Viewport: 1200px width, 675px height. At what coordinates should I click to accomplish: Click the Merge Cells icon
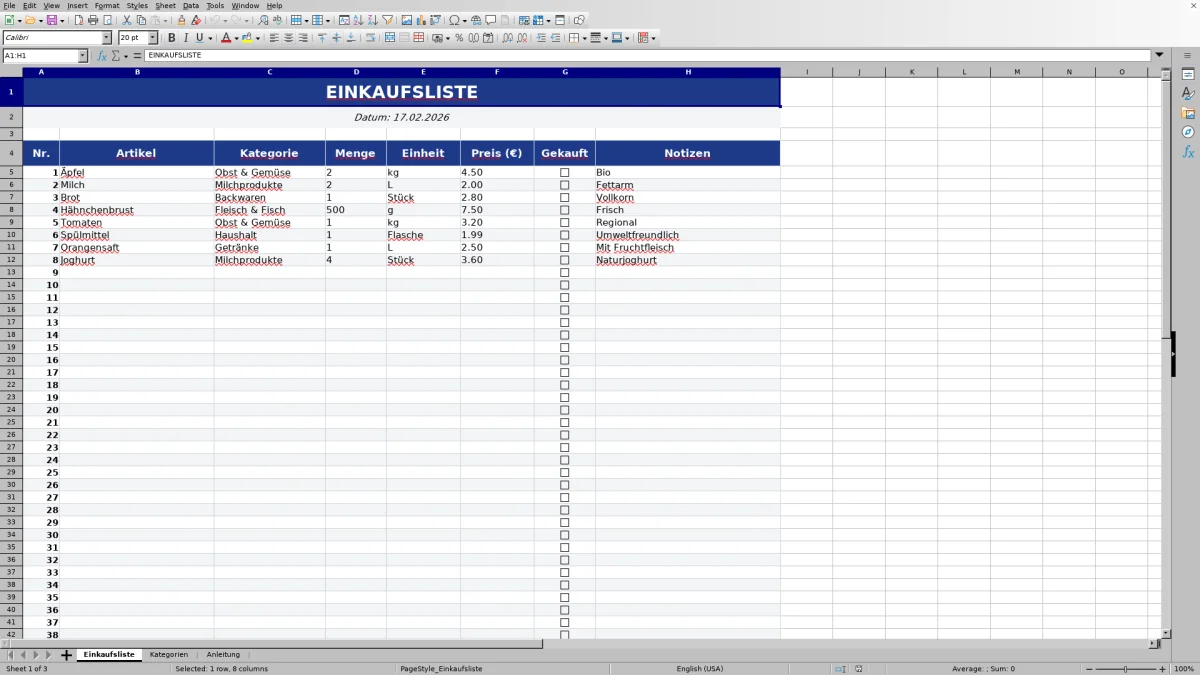click(402, 37)
